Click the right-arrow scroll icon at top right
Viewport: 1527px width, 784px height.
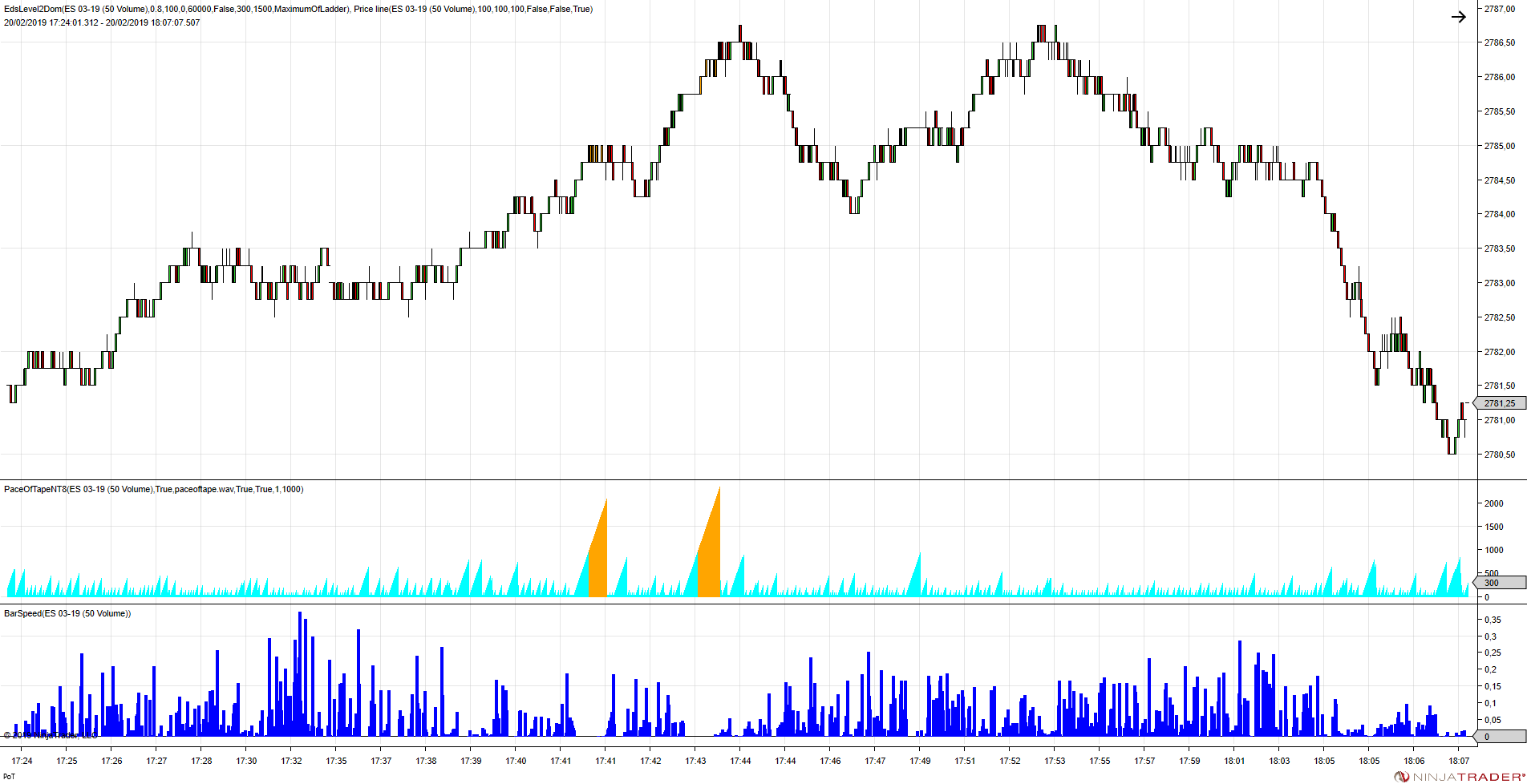click(1458, 17)
